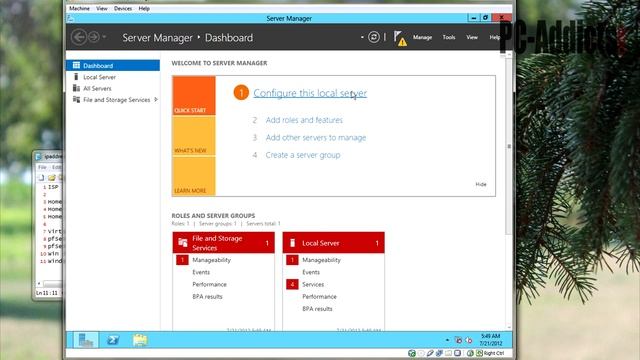Click Manageability under Local Server tile
This screenshot has height=360, width=640.
point(321,260)
